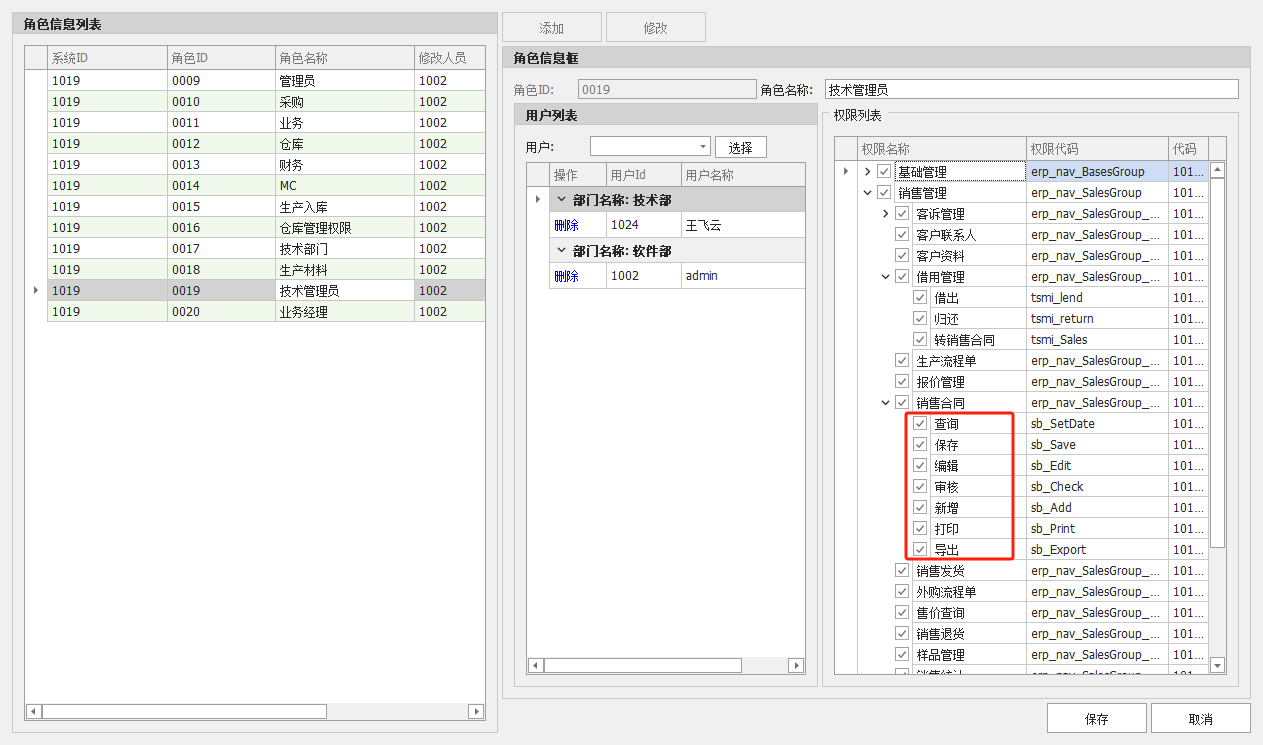Image resolution: width=1263 pixels, height=745 pixels.
Task: Toggle the 报价管理 checkbox
Action: click(x=902, y=382)
